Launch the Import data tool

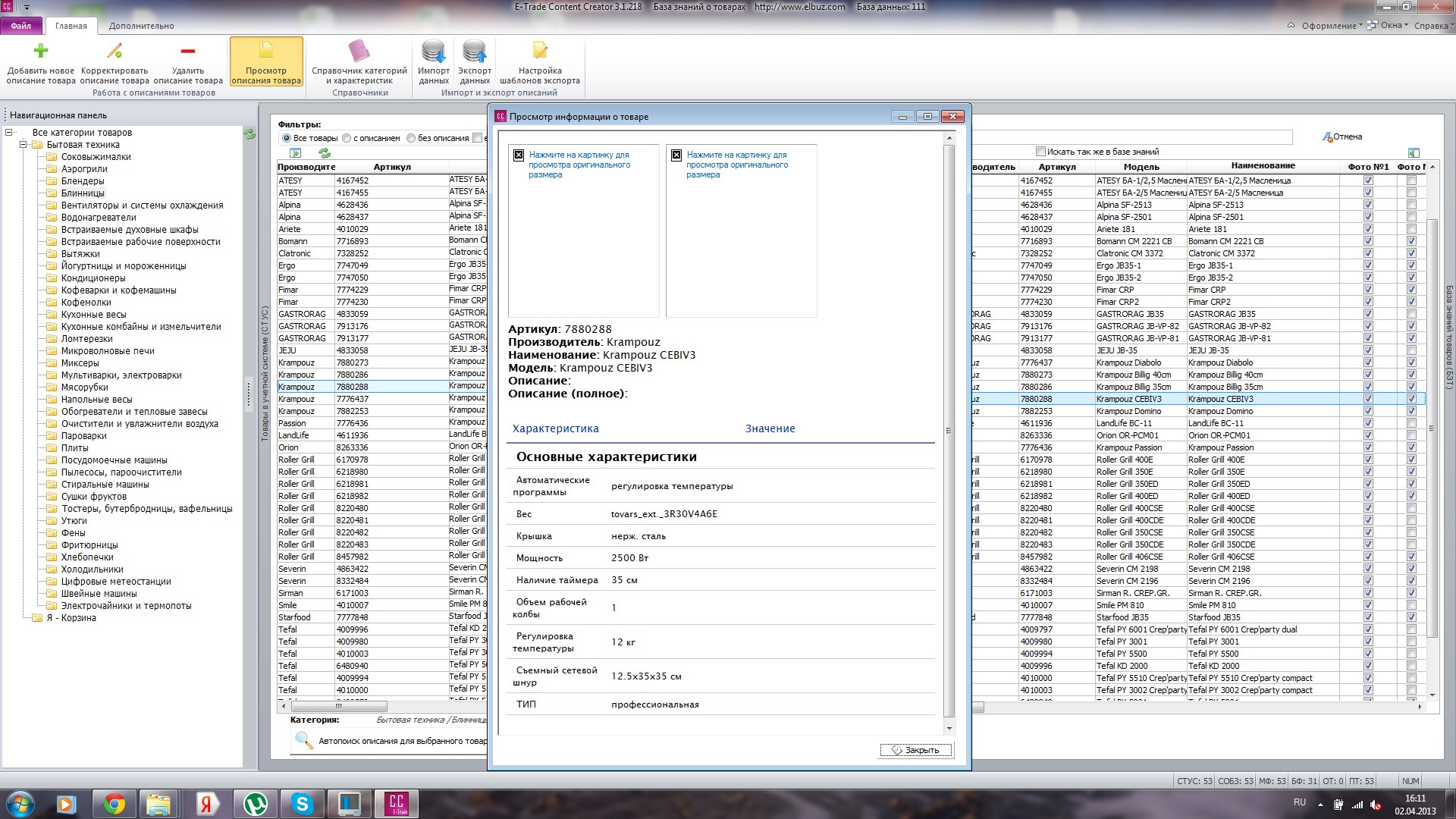tap(434, 63)
